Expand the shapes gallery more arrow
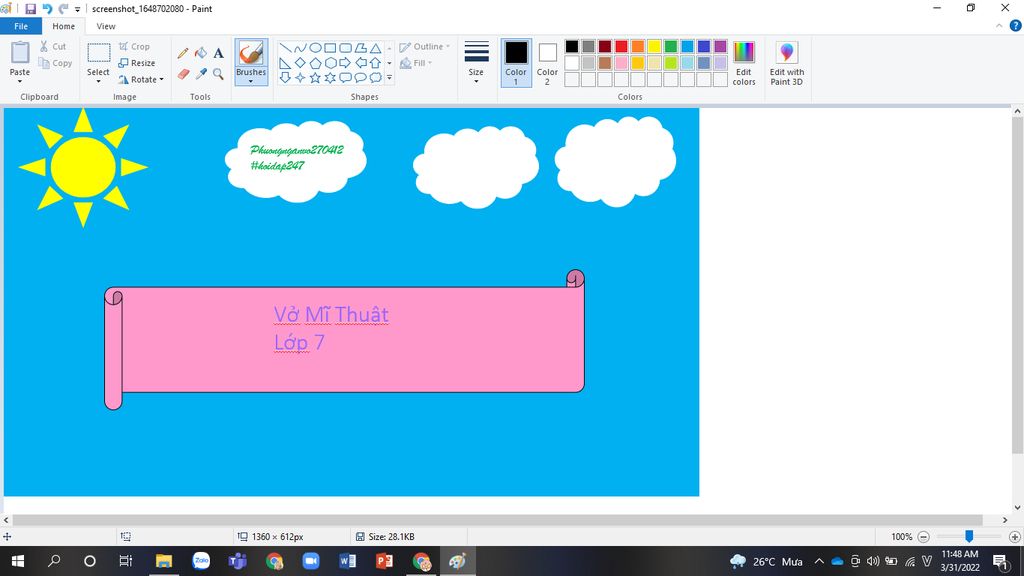The width and height of the screenshot is (1024, 576). tap(389, 78)
